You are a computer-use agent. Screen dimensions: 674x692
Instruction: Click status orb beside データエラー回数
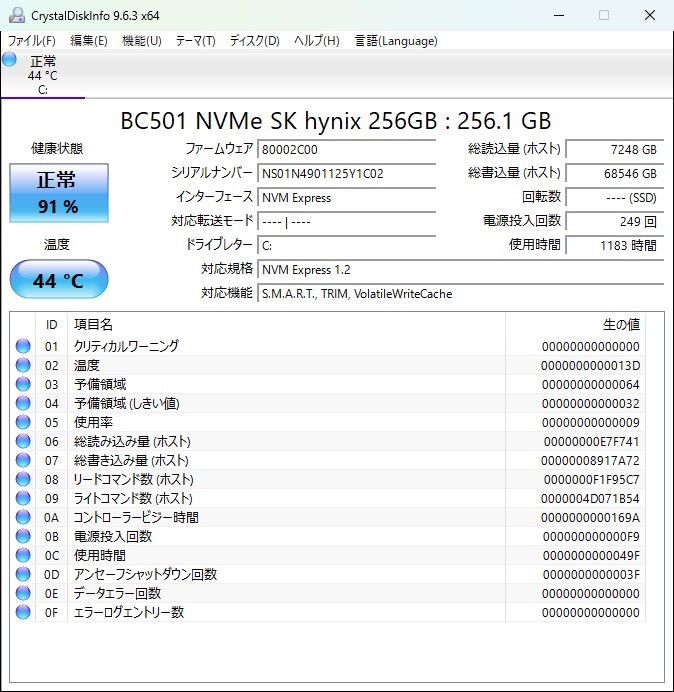tap(23, 593)
